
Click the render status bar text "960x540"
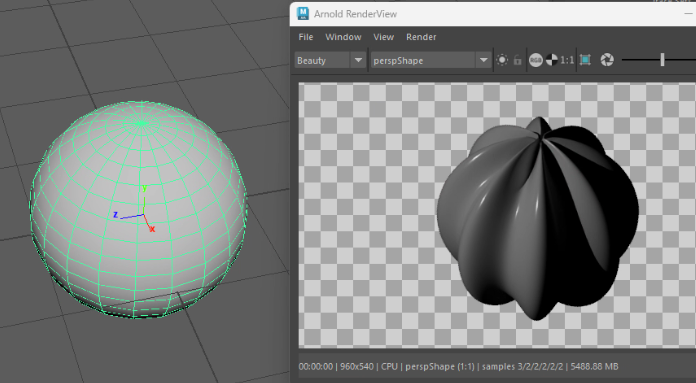point(356,367)
